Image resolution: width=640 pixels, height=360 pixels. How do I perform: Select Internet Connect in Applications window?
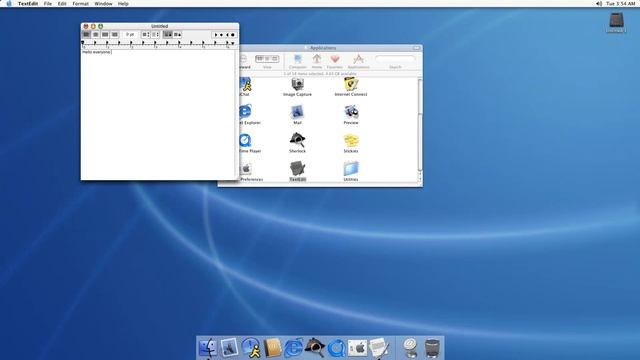pyautogui.click(x=351, y=87)
